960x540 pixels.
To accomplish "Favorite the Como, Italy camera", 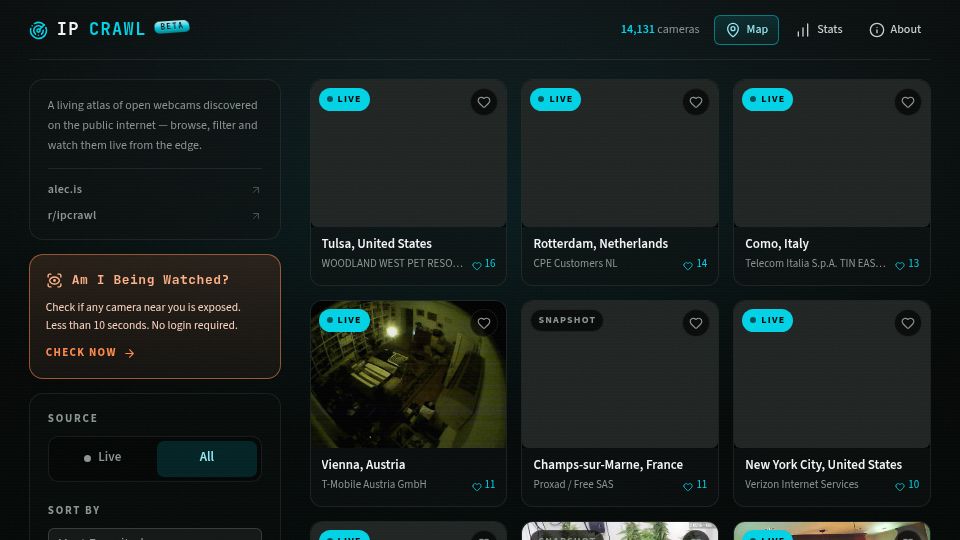I will click(x=907, y=102).
